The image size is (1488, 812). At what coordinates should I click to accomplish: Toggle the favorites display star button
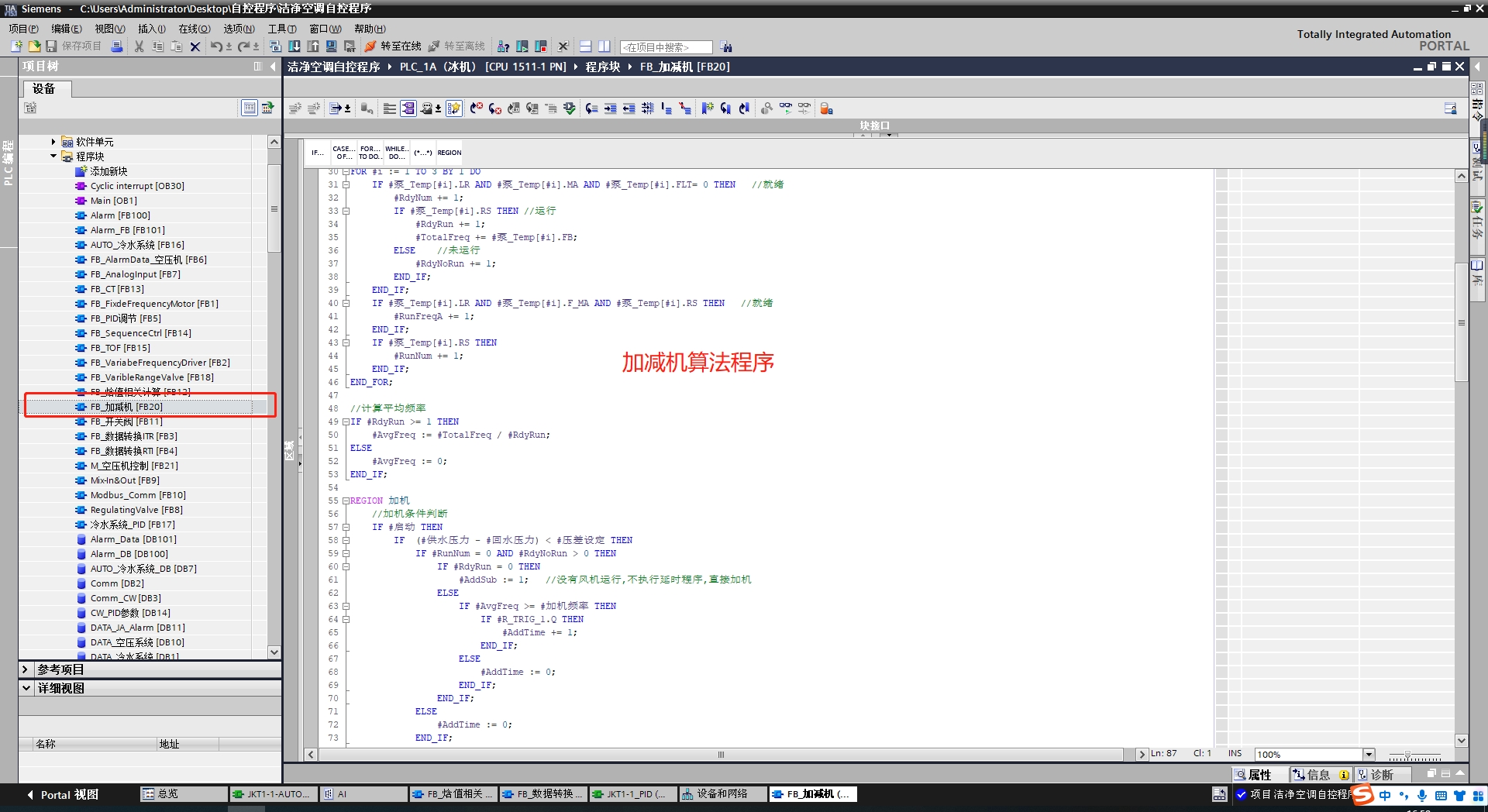tap(454, 108)
